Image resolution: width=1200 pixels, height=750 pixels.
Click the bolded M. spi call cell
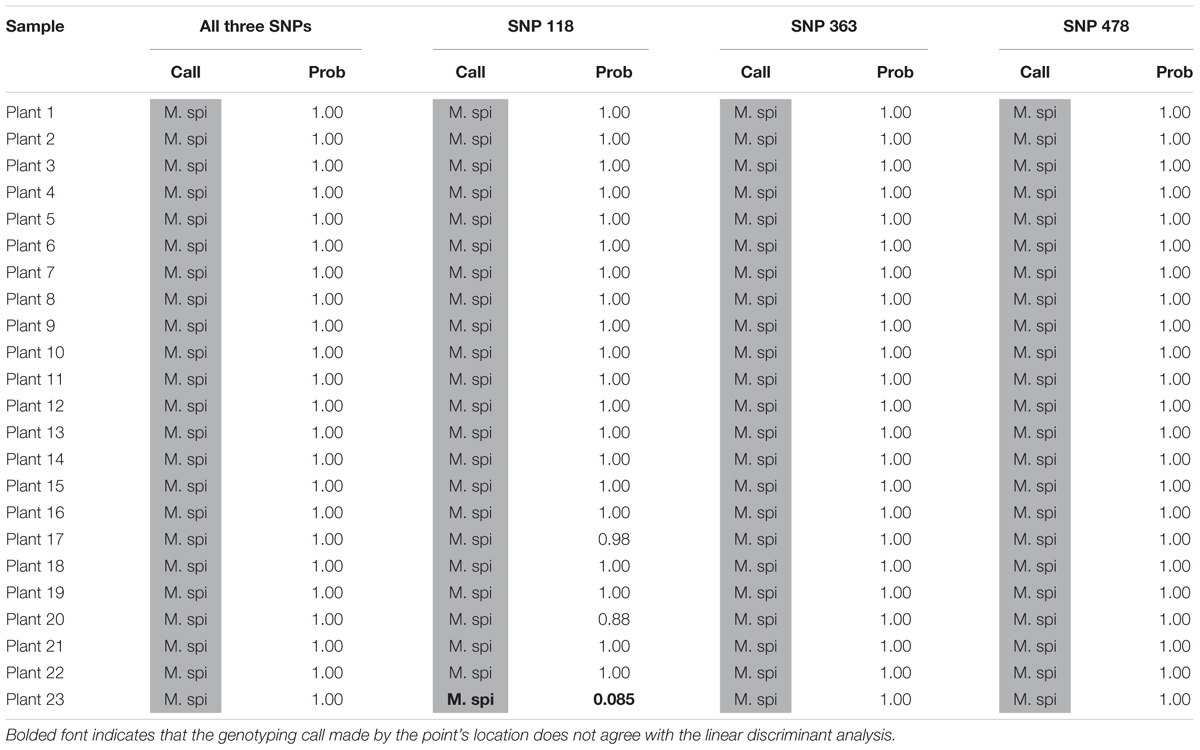click(470, 700)
